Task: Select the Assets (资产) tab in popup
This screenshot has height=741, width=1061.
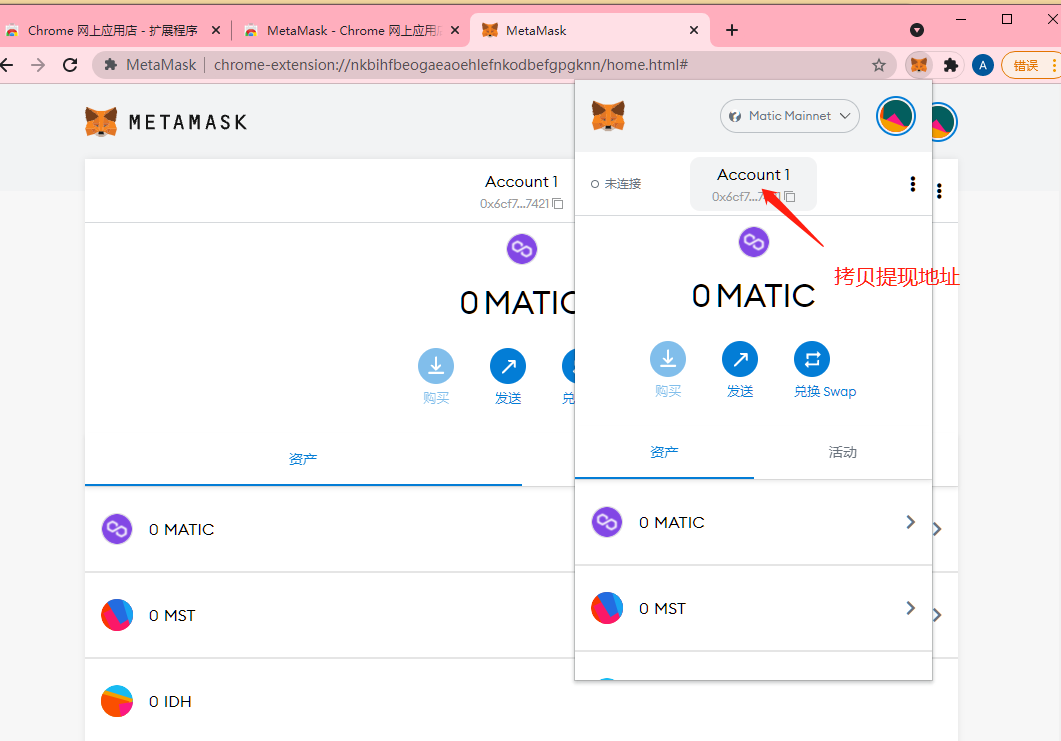Action: (664, 453)
